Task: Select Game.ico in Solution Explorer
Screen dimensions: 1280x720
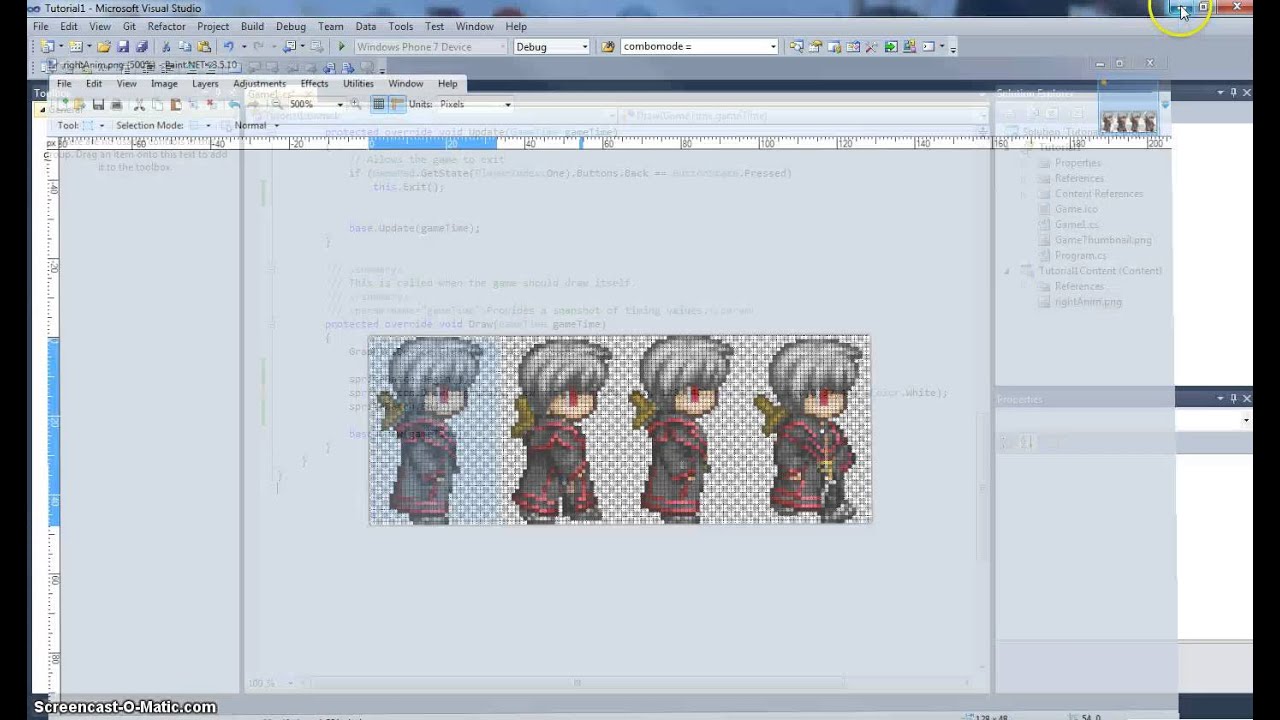Action: coord(1076,209)
